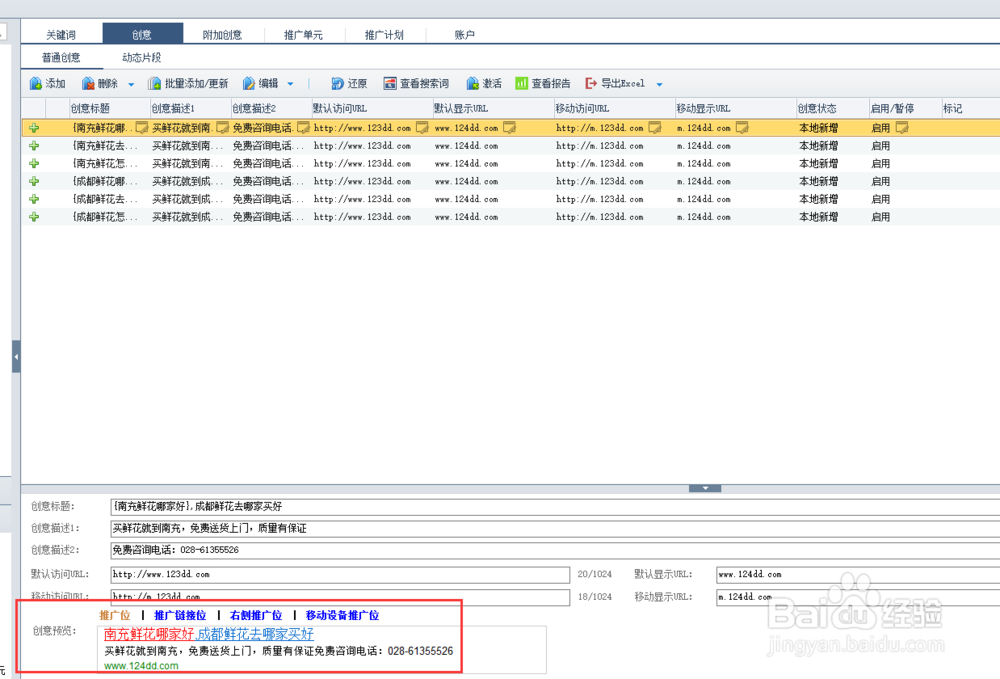The image size is (1000, 679).
Task: Switch to 动态片段 sub-tab
Action: 142,57
